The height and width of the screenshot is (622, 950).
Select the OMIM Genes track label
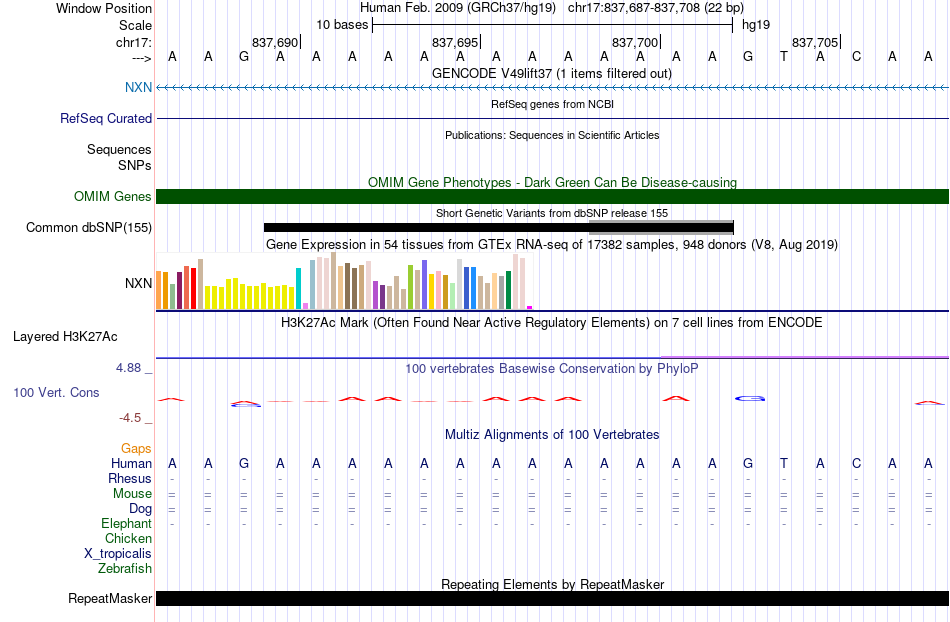click(x=113, y=196)
